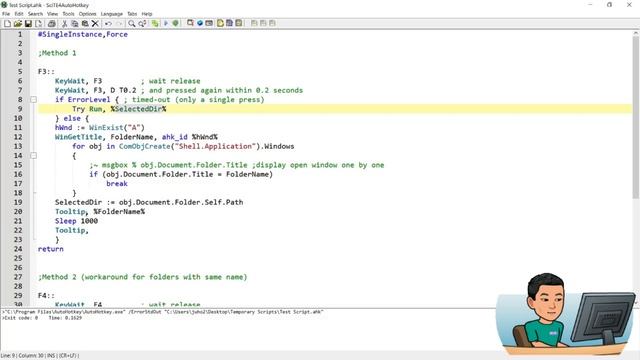Screen dimensions: 640x360
Task: Click 'ComObjCreate' in line 13
Action: [x=144, y=146]
